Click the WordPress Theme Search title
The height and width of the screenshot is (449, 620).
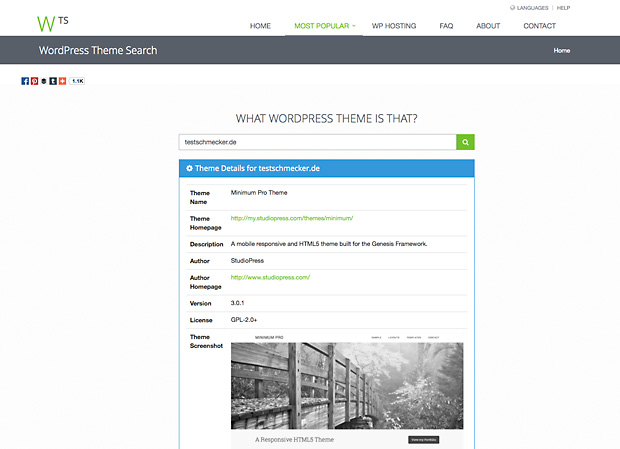pyautogui.click(x=98, y=51)
